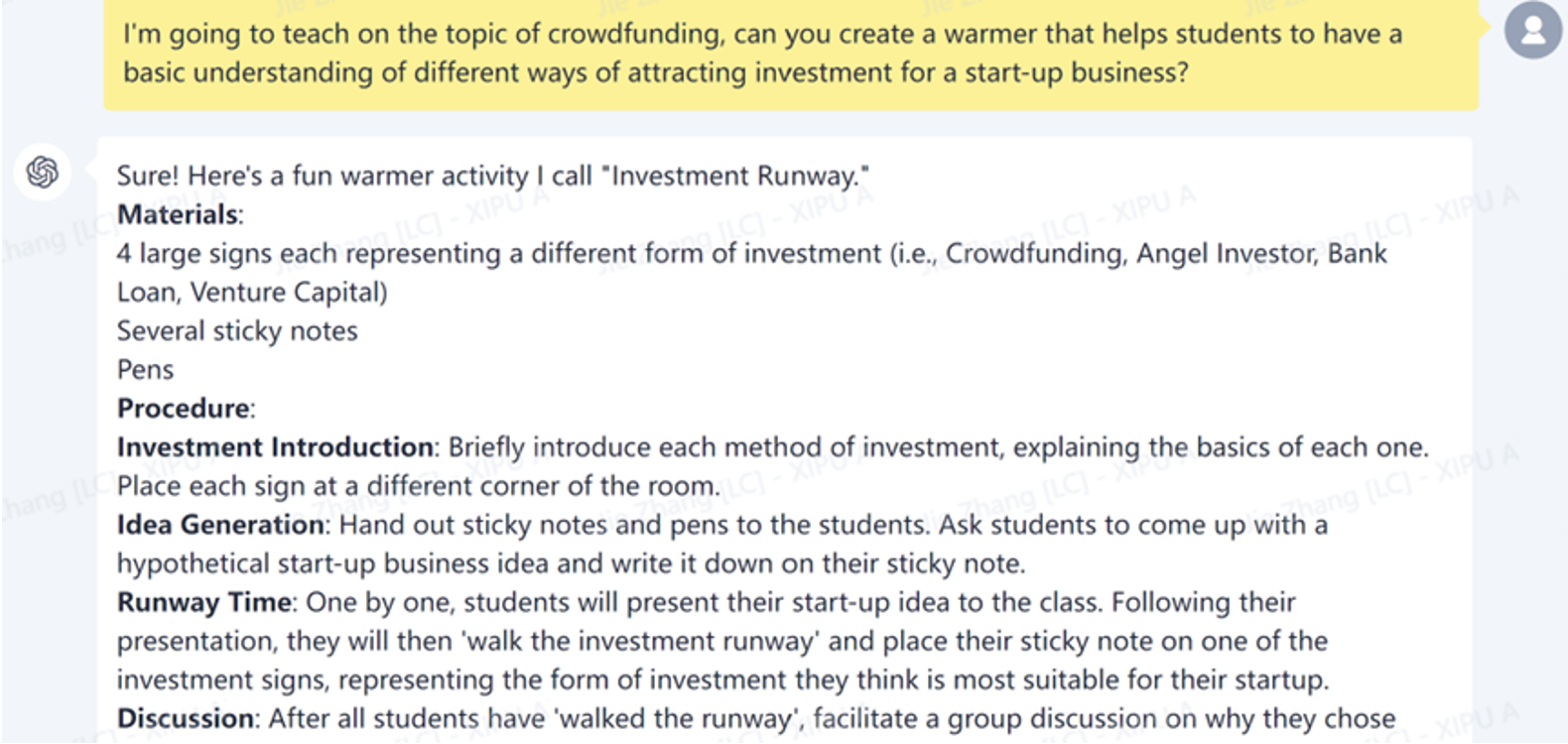
Task: Click the ChatGPT assistant logo icon
Action: pos(43,173)
